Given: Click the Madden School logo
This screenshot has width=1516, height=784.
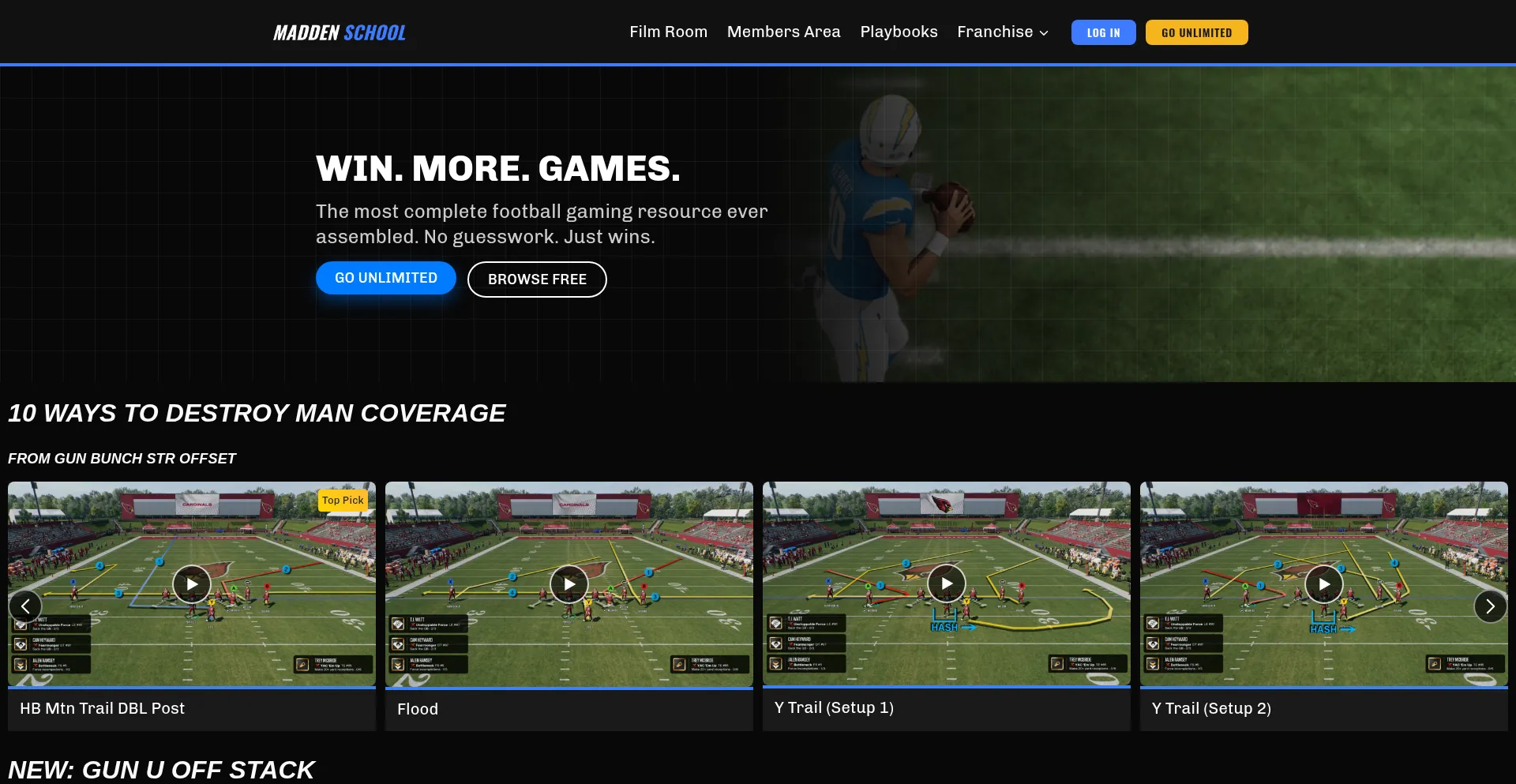Looking at the screenshot, I should coord(340,32).
